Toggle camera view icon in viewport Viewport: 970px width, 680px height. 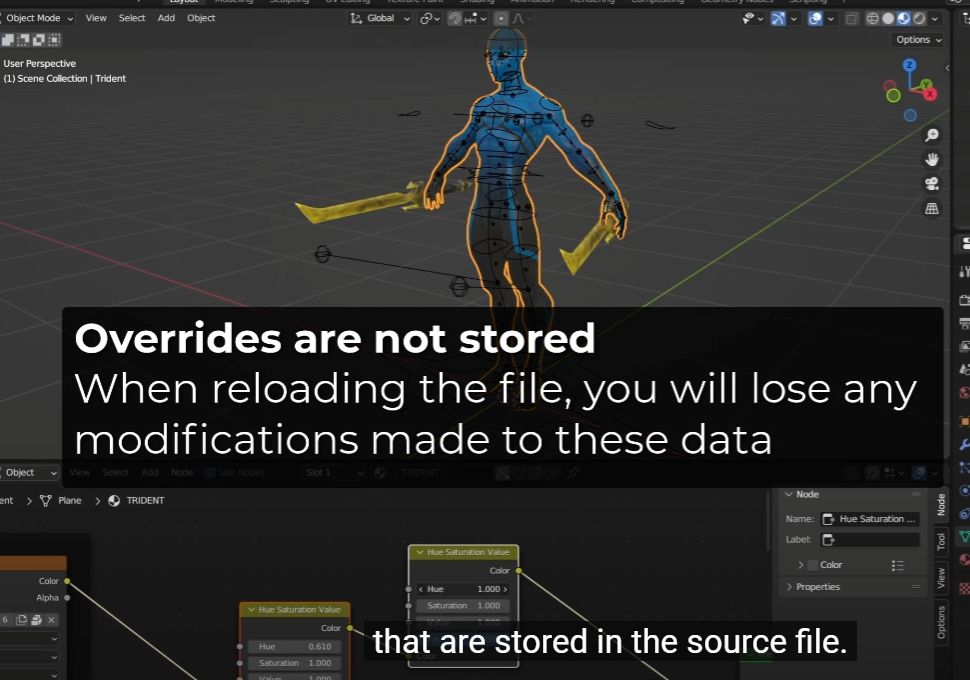coord(932,184)
